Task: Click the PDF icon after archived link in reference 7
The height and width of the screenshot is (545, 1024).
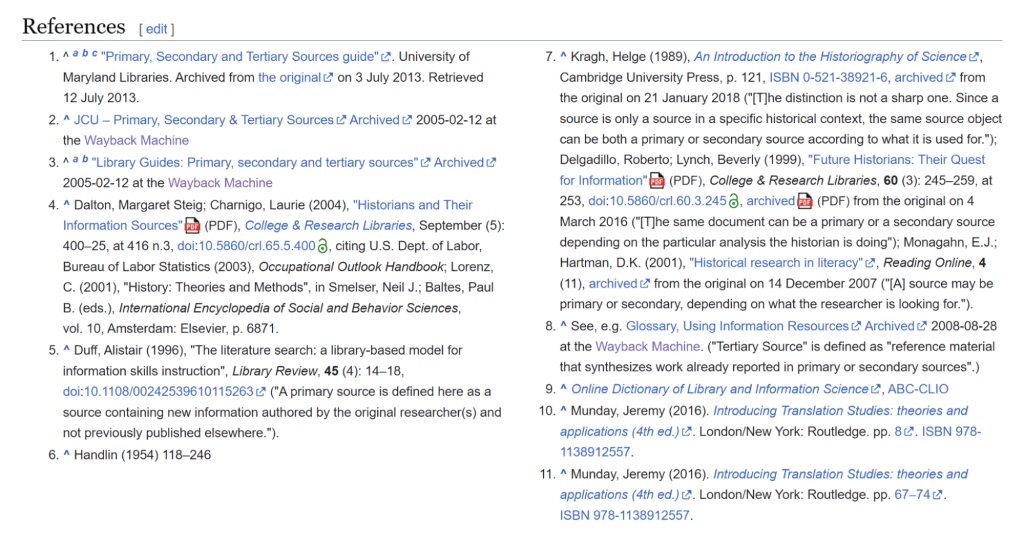Action: point(805,202)
